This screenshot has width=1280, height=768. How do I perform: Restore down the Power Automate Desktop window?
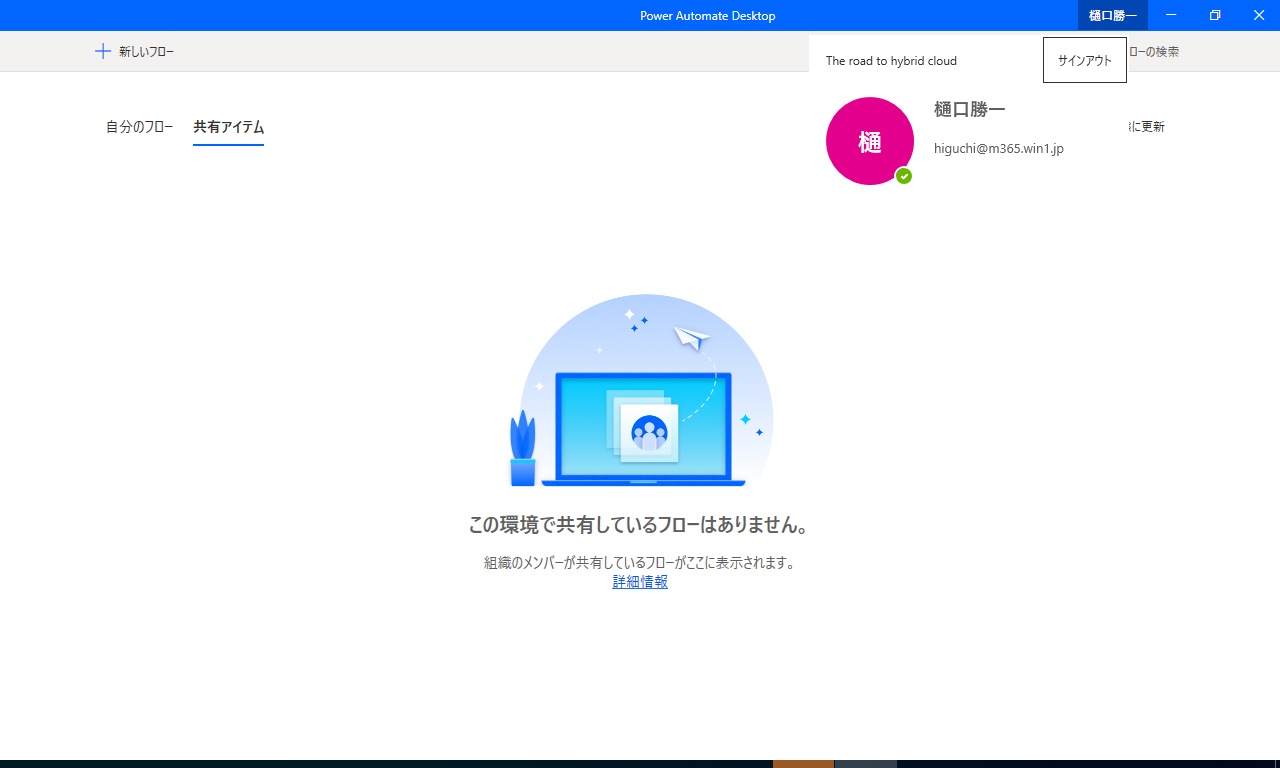[x=1215, y=15]
